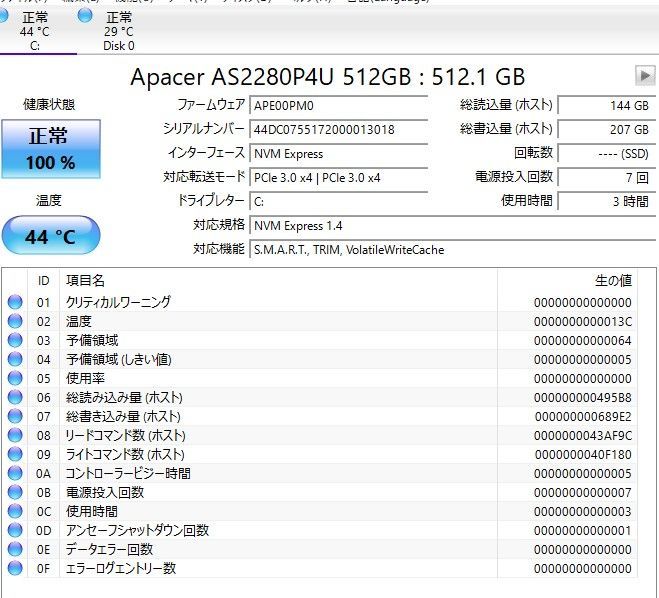Select the 予備領域 (しきい値) row name
Viewport: 659px width, 598px height.
[x=119, y=360]
